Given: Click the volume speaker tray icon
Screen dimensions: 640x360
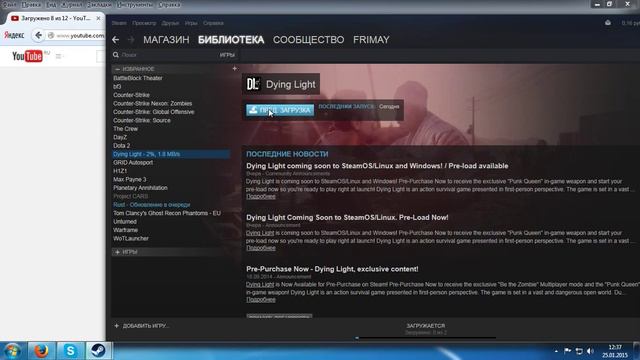Looking at the screenshot, I should [590, 351].
